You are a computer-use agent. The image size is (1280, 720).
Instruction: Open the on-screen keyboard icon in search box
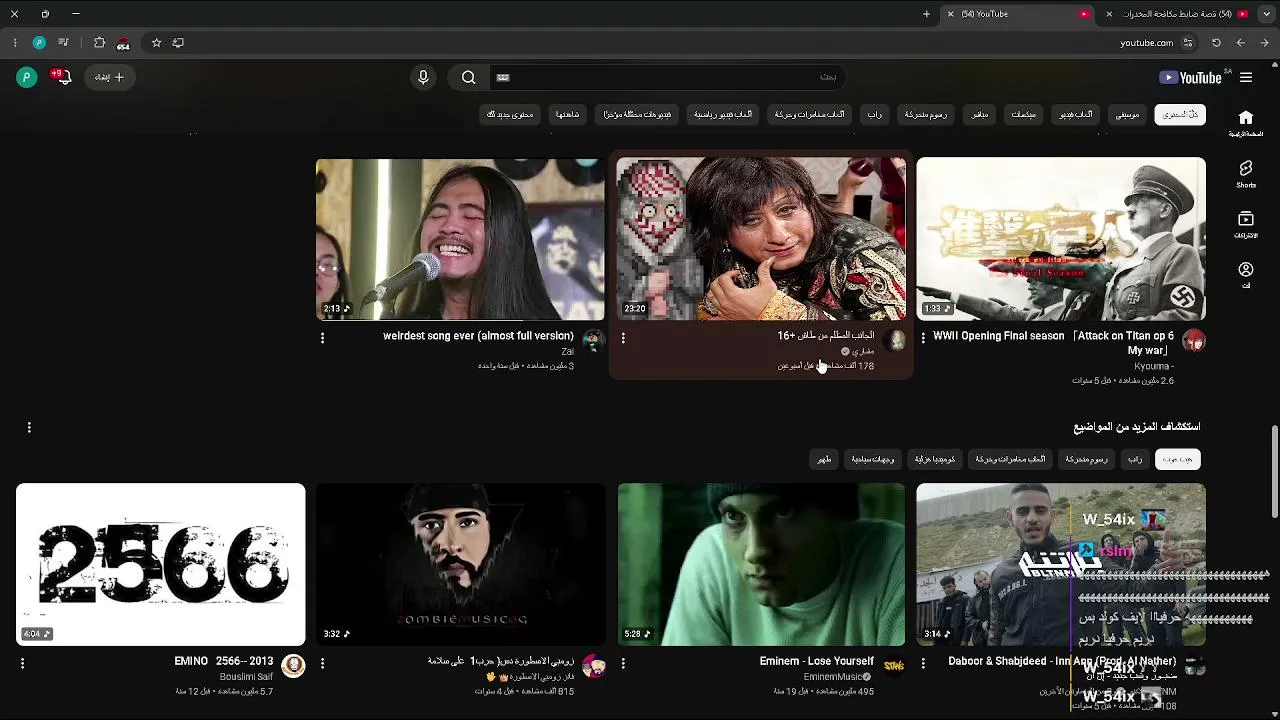[x=503, y=77]
